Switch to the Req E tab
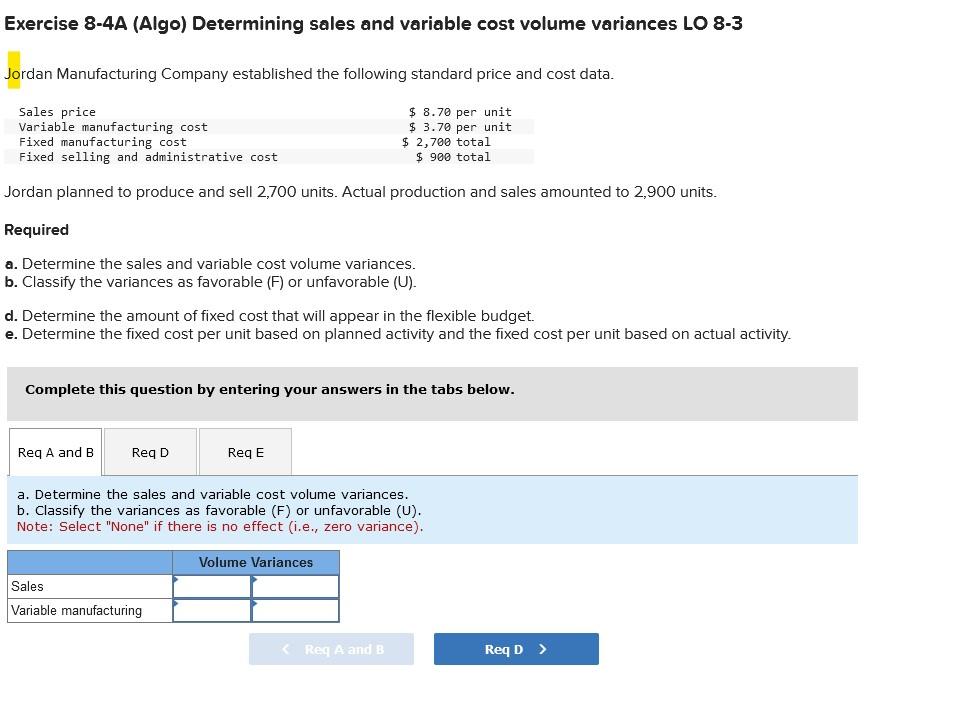Viewport: 971px width, 703px height. tap(245, 452)
